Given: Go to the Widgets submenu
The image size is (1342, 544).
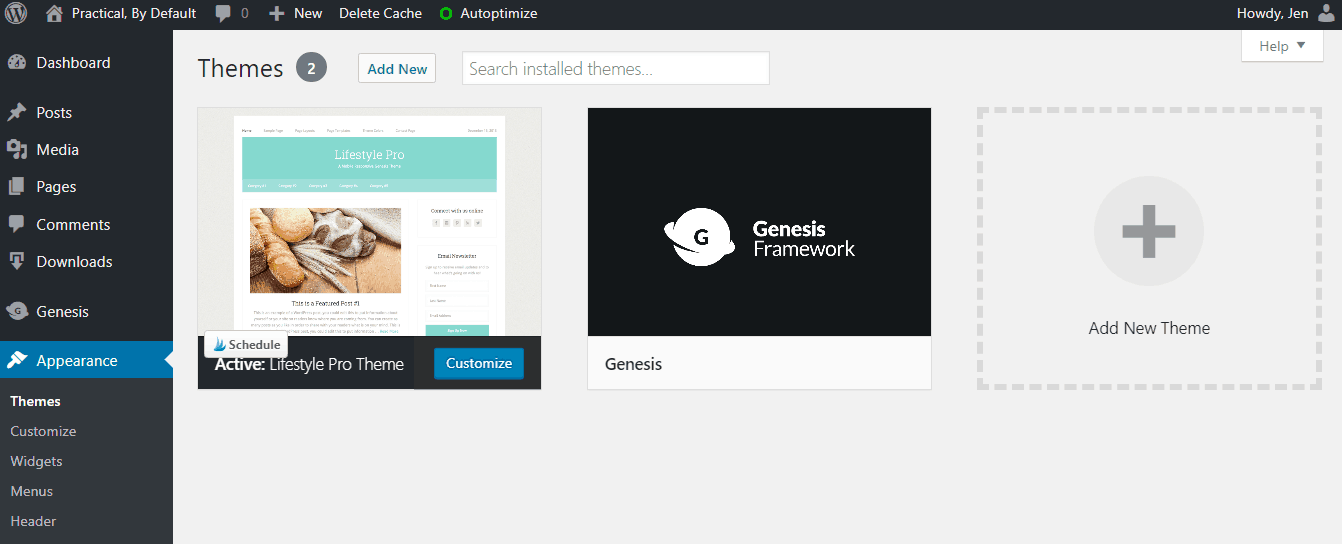Looking at the screenshot, I should (x=36, y=461).
